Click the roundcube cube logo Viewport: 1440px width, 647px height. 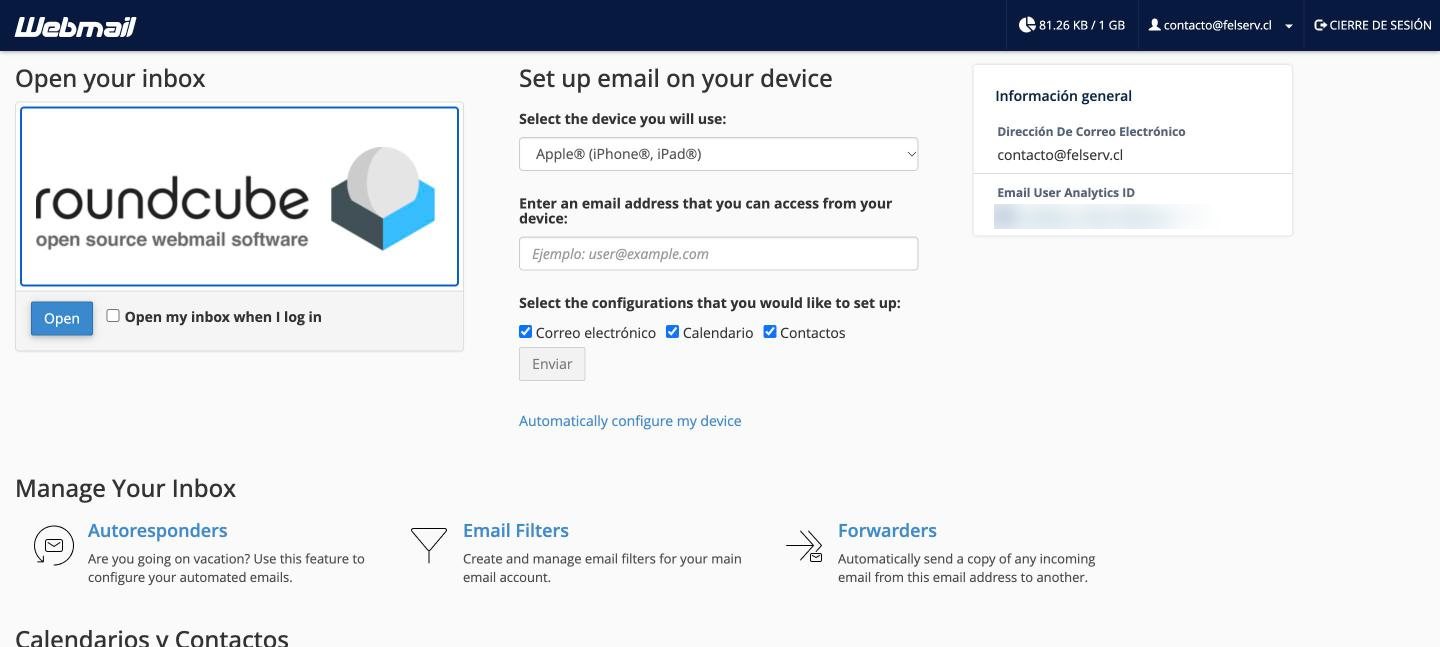click(383, 197)
